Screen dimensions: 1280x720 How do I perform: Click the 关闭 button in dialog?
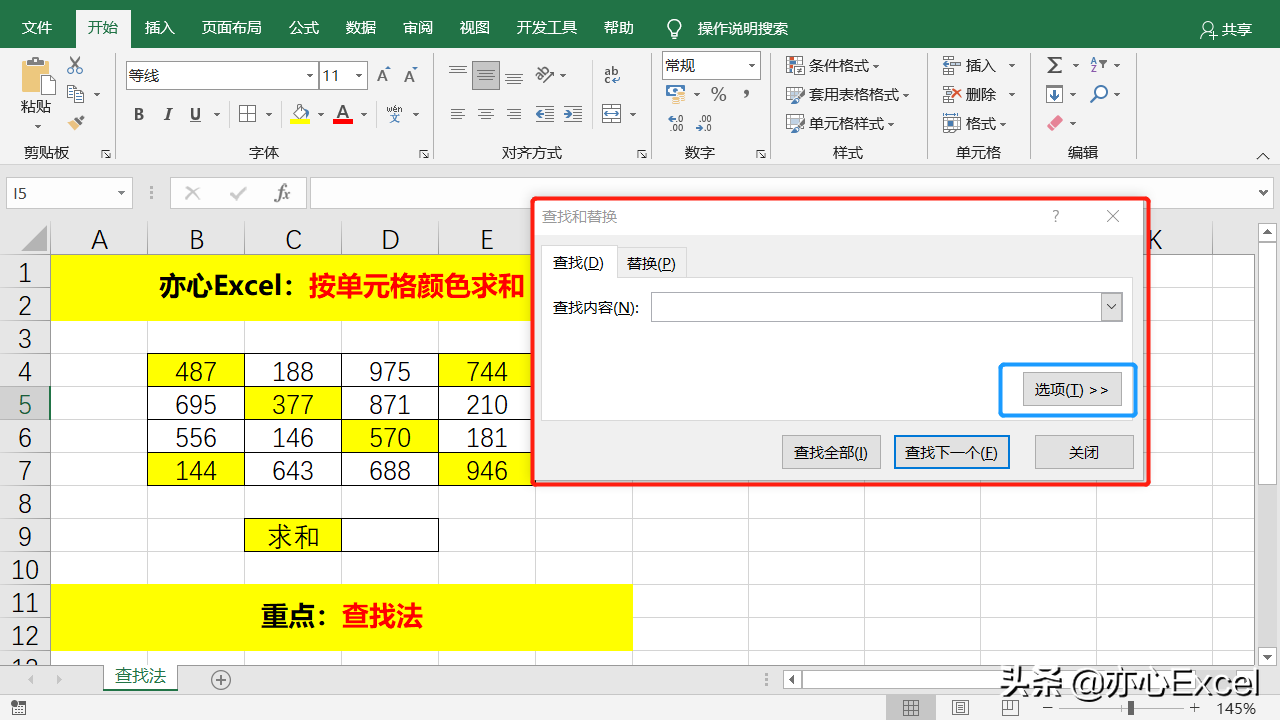point(1084,452)
